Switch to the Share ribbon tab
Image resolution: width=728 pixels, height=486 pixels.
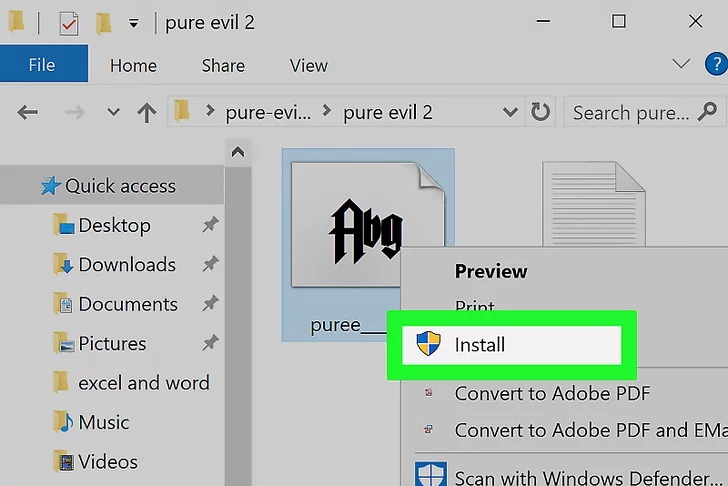point(223,65)
